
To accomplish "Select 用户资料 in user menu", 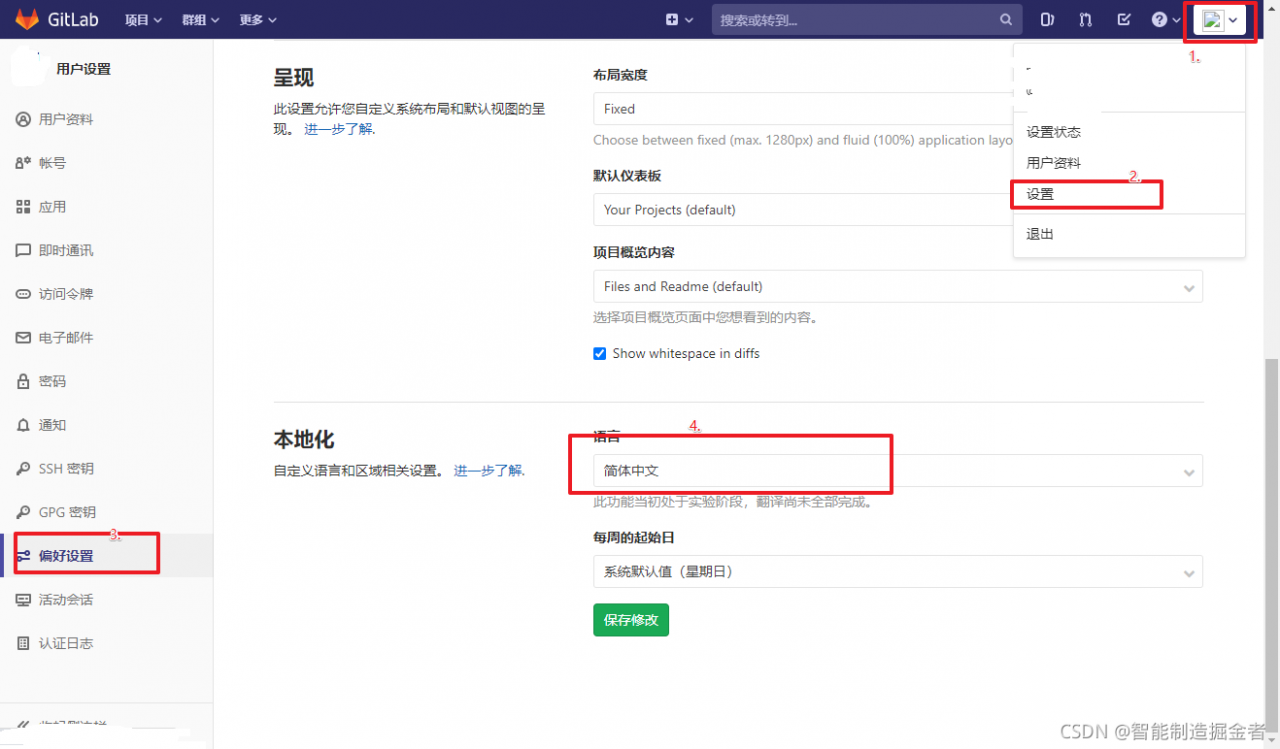I will 1054,163.
